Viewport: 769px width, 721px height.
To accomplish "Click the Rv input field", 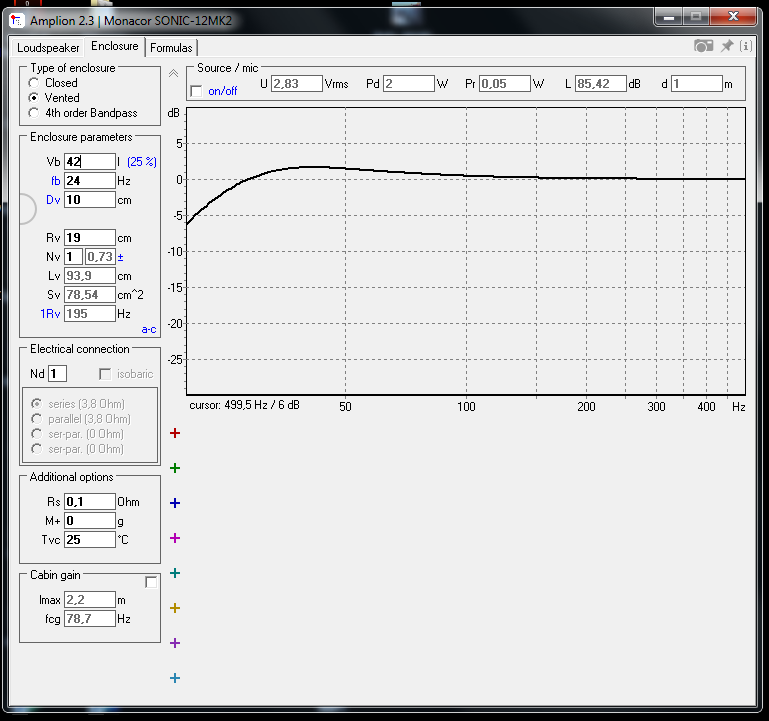I will (x=90, y=238).
